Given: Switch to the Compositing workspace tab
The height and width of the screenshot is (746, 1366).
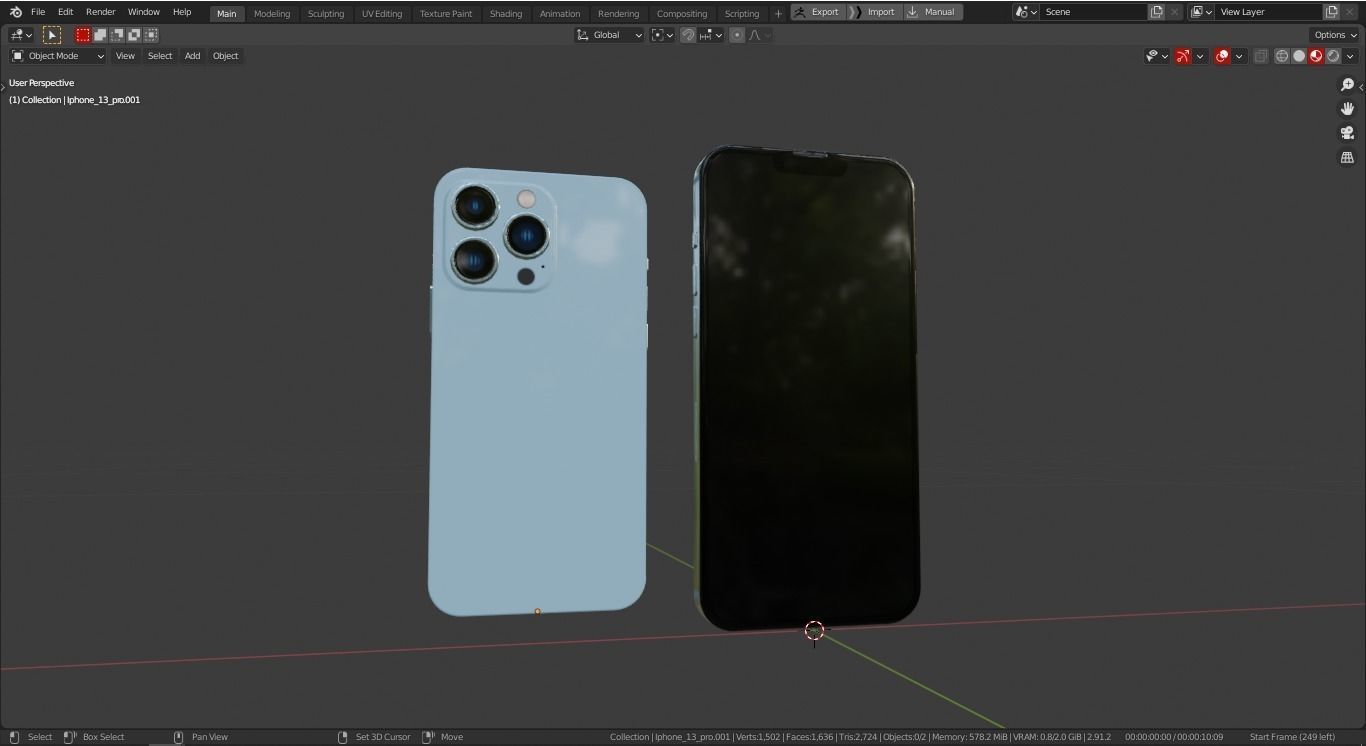Looking at the screenshot, I should tap(682, 14).
